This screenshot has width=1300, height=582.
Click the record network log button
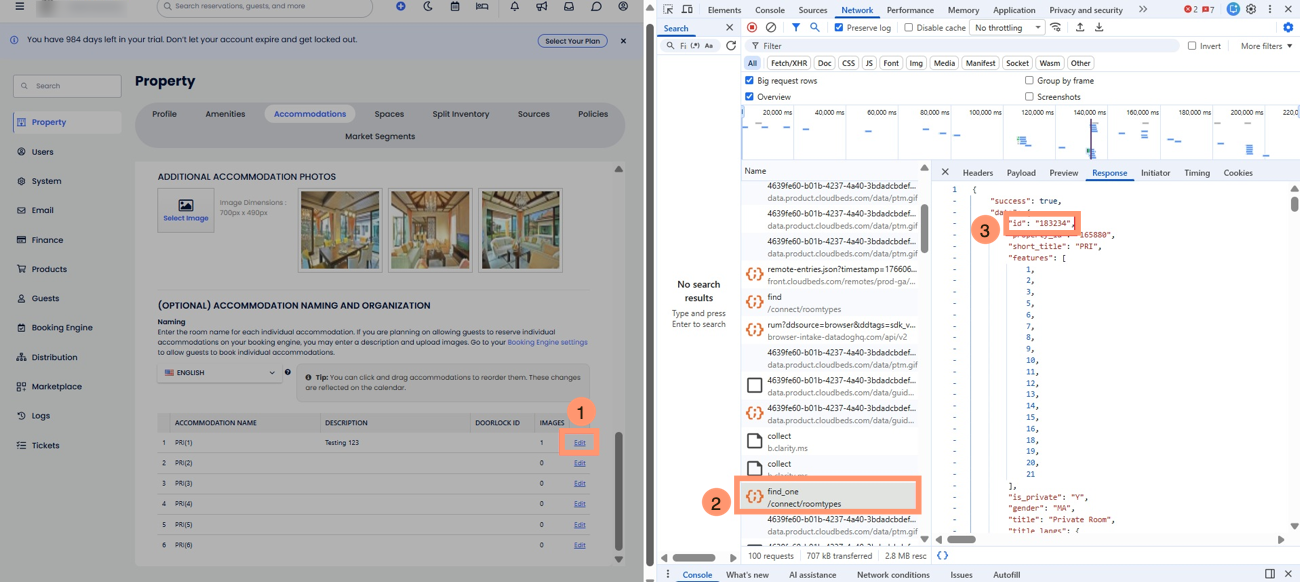click(752, 28)
